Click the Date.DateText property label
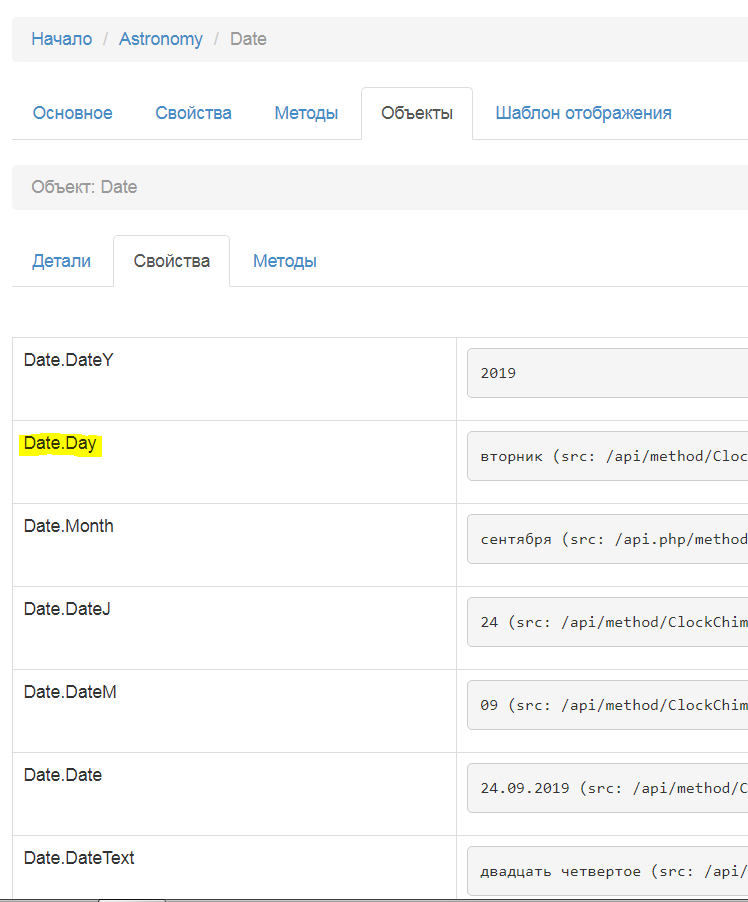The width and height of the screenshot is (748, 902). [x=79, y=858]
